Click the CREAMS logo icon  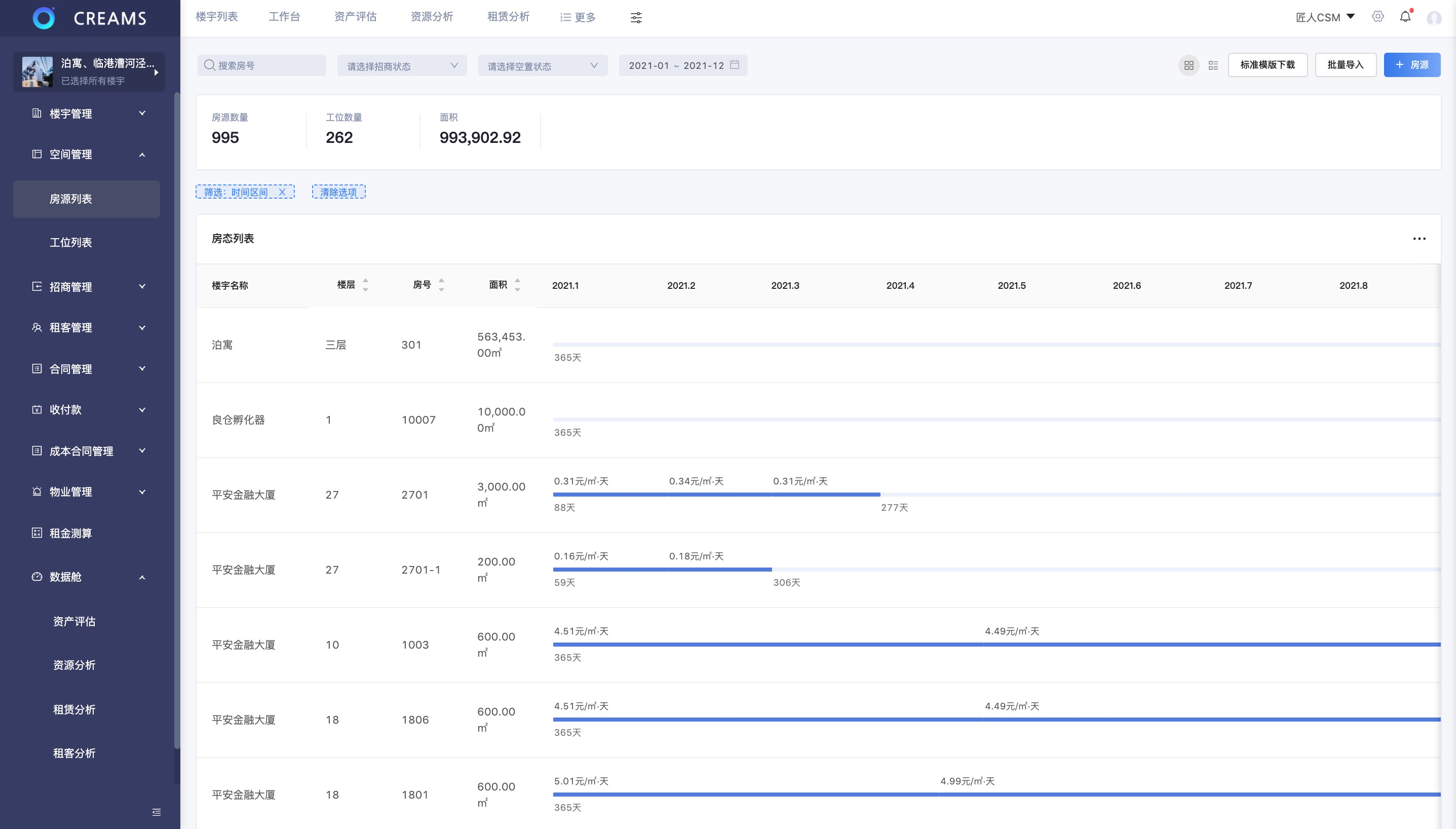[44, 18]
